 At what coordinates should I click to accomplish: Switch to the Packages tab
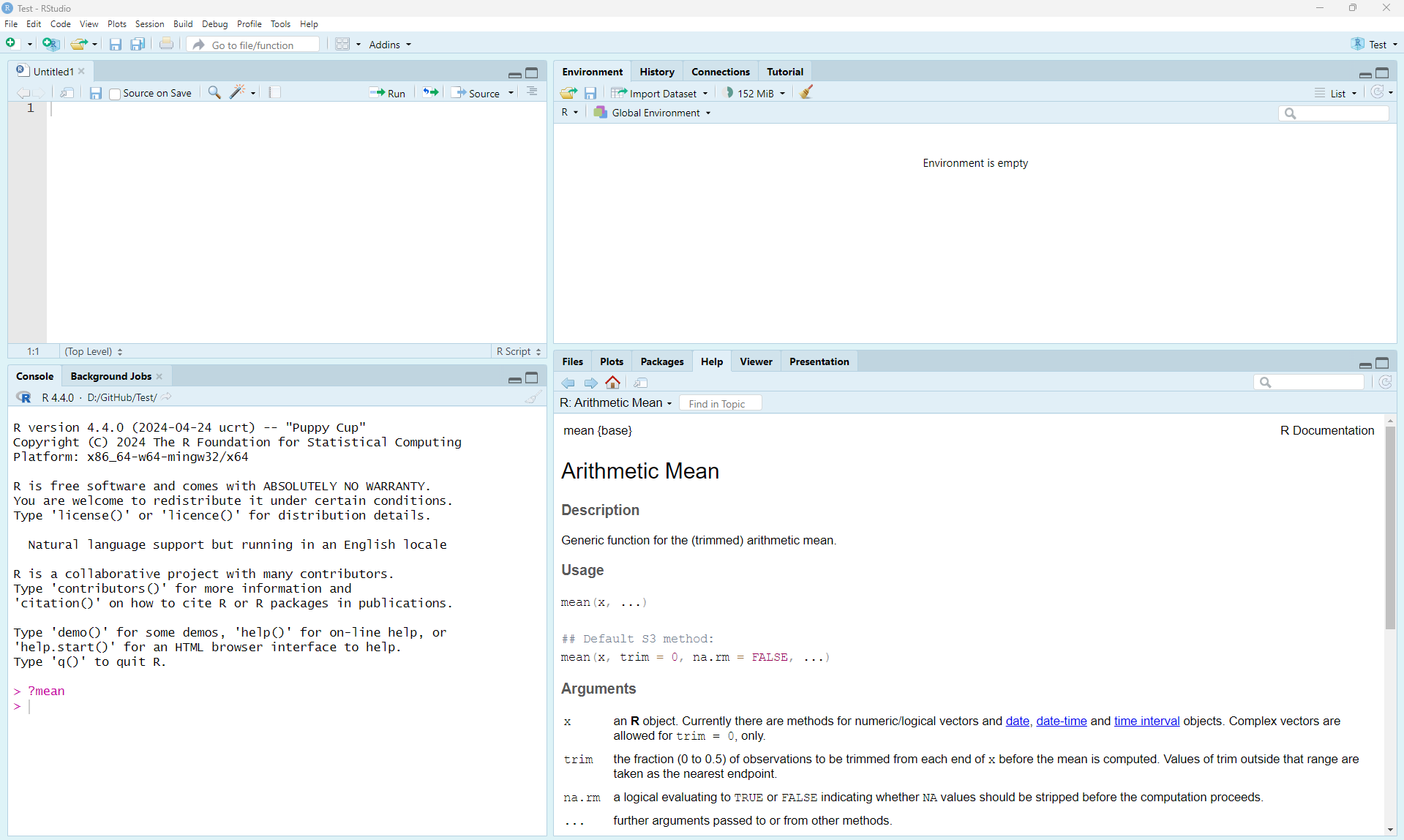[662, 361]
